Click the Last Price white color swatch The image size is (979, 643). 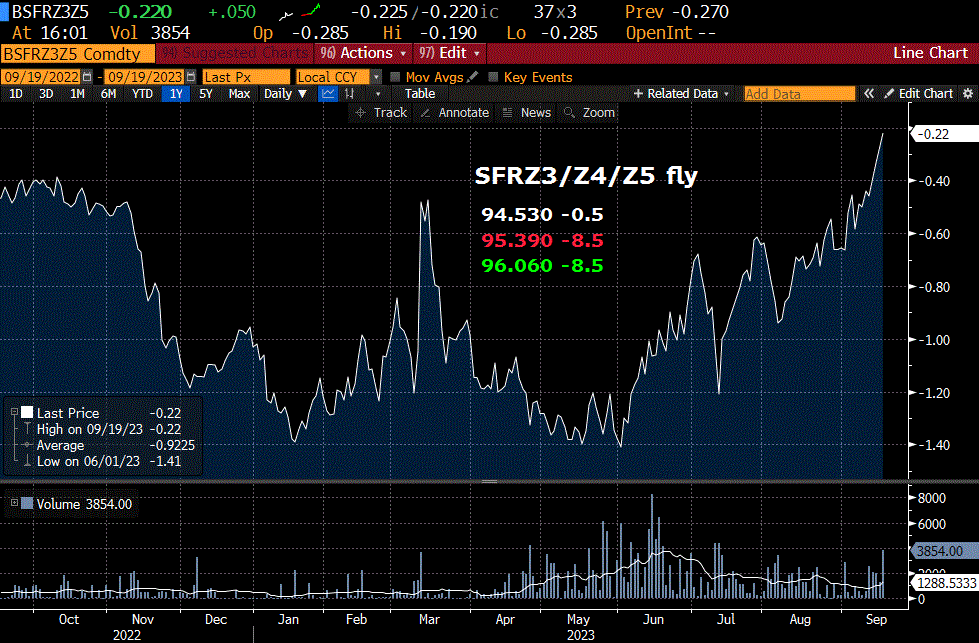(27, 412)
